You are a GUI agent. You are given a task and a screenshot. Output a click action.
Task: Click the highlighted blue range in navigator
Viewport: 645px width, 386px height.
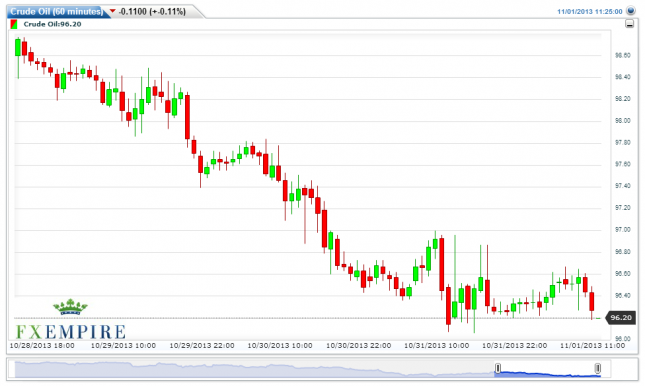[548, 374]
